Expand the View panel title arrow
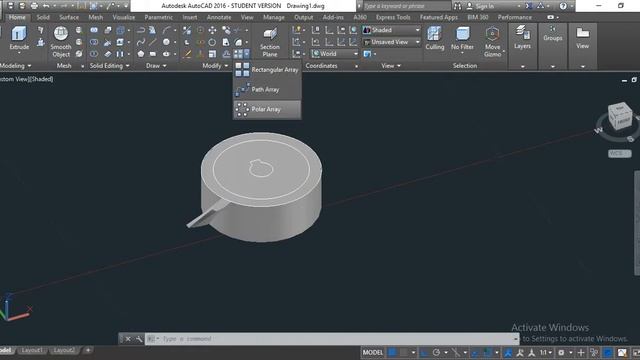 pos(399,66)
